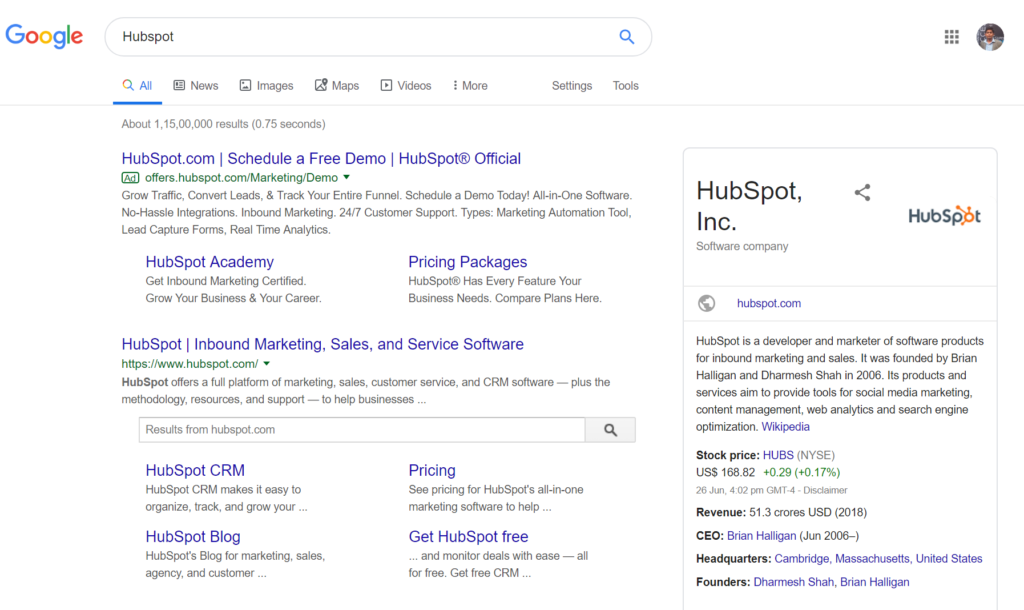Click the HubSpot logo thumbnail

(944, 215)
